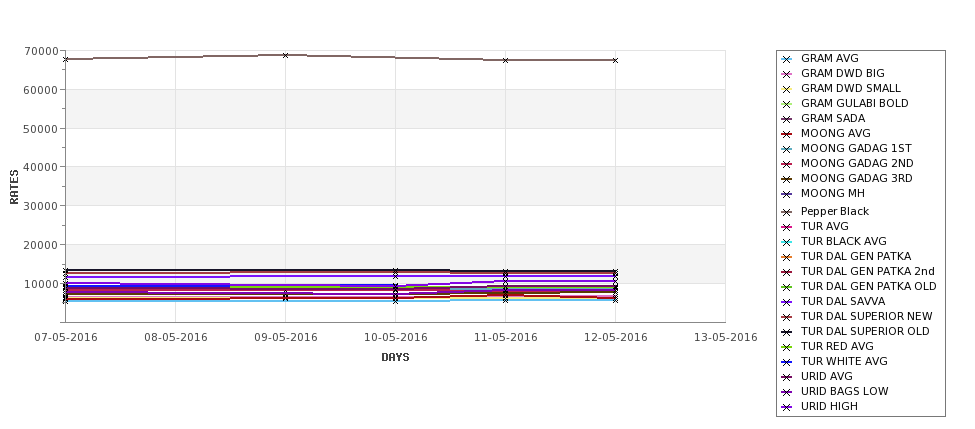
Task: Click the GRAM SADA legend entry
Action: [x=823, y=118]
